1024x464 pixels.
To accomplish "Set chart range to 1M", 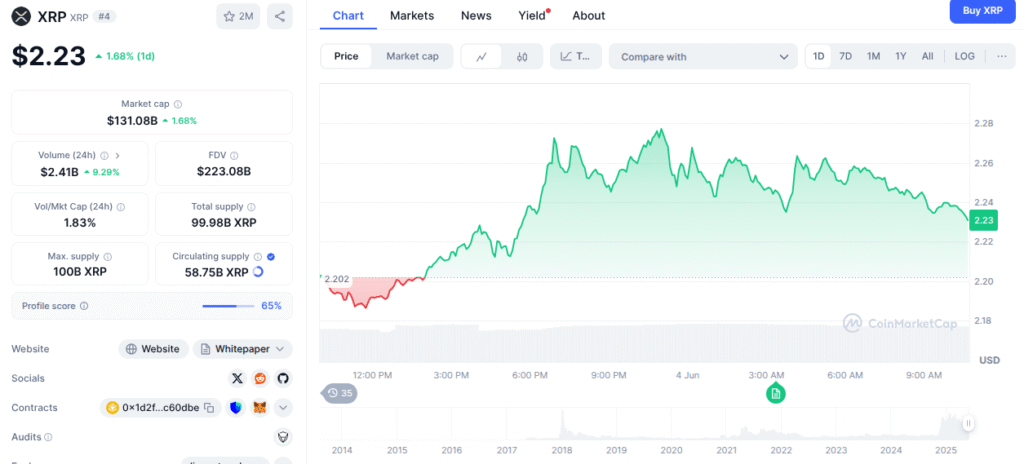I will coord(873,56).
